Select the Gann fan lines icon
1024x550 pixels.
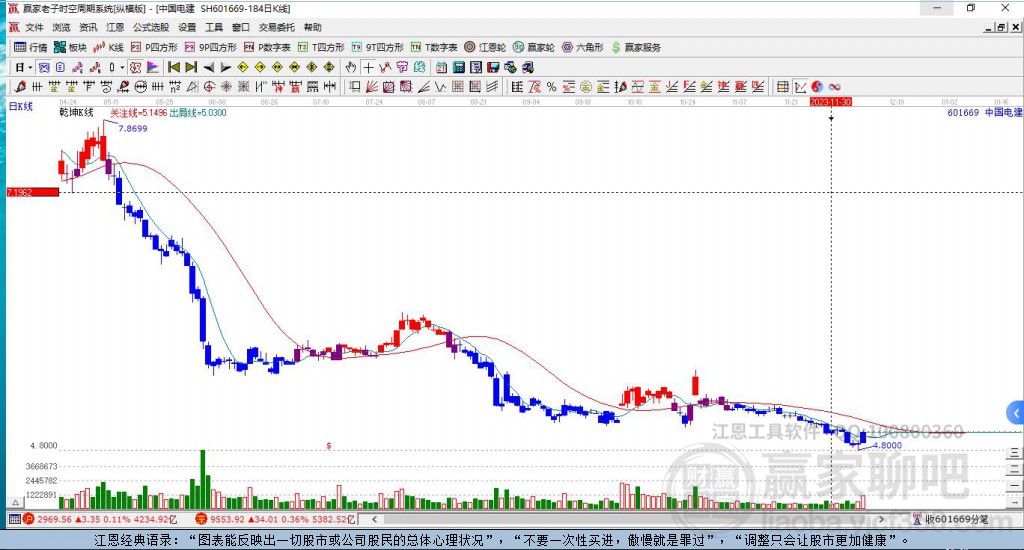pyautogui.click(x=372, y=87)
